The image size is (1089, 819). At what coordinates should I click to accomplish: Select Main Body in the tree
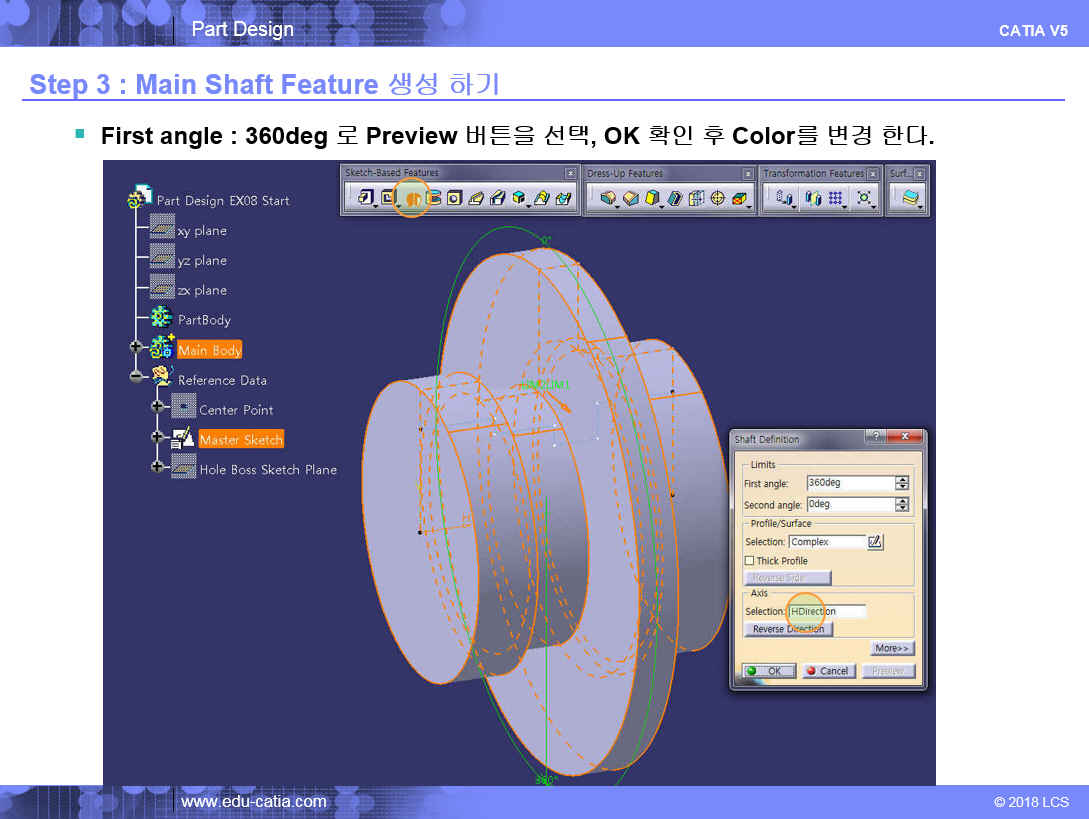[209, 350]
